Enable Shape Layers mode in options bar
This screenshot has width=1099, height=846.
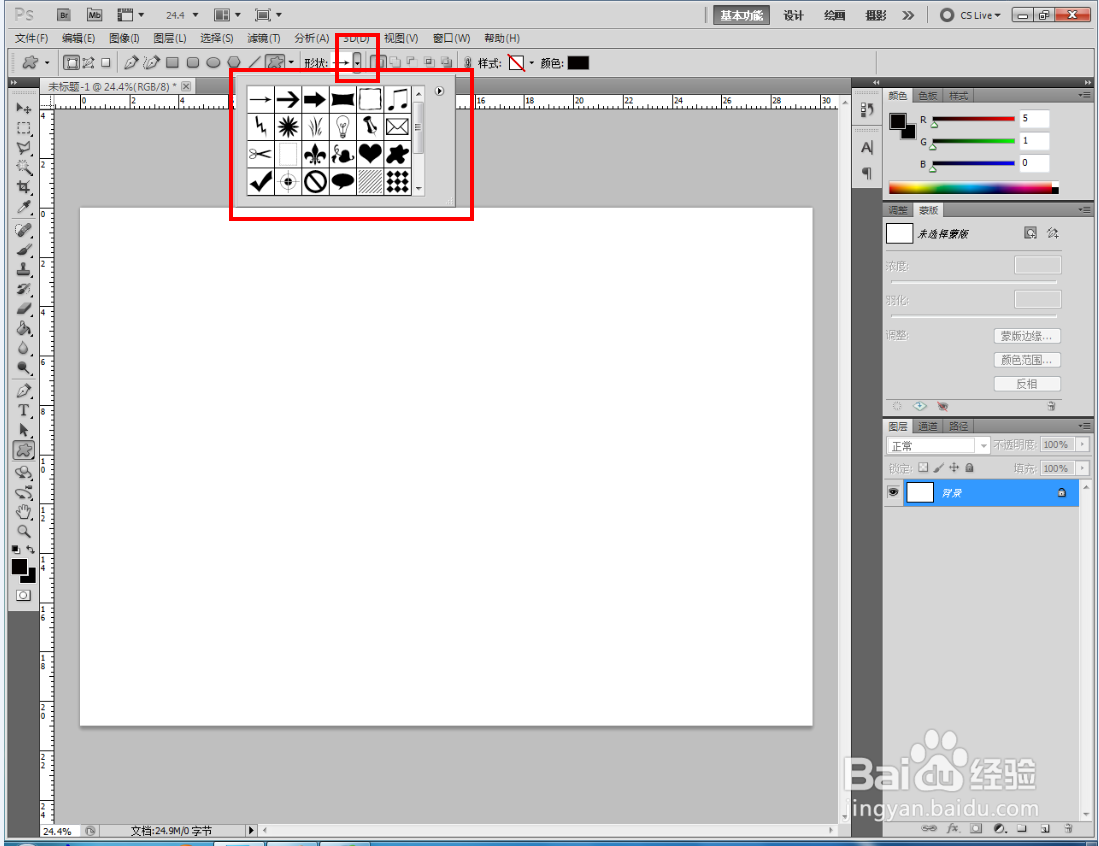[71, 63]
